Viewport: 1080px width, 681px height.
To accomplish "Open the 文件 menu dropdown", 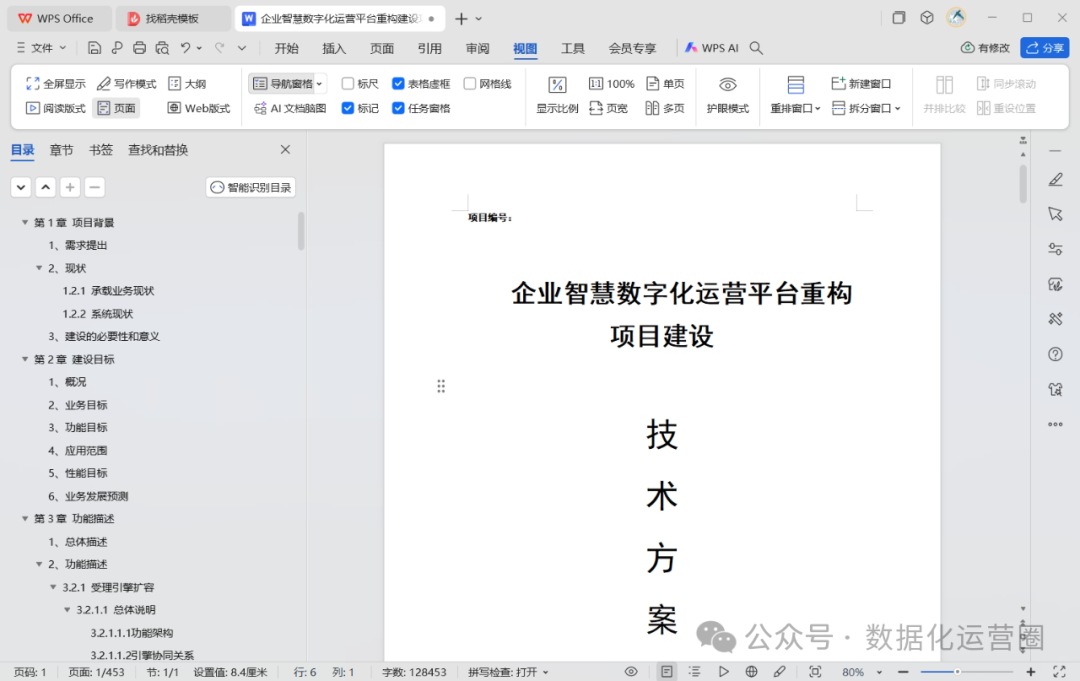I will 41,48.
